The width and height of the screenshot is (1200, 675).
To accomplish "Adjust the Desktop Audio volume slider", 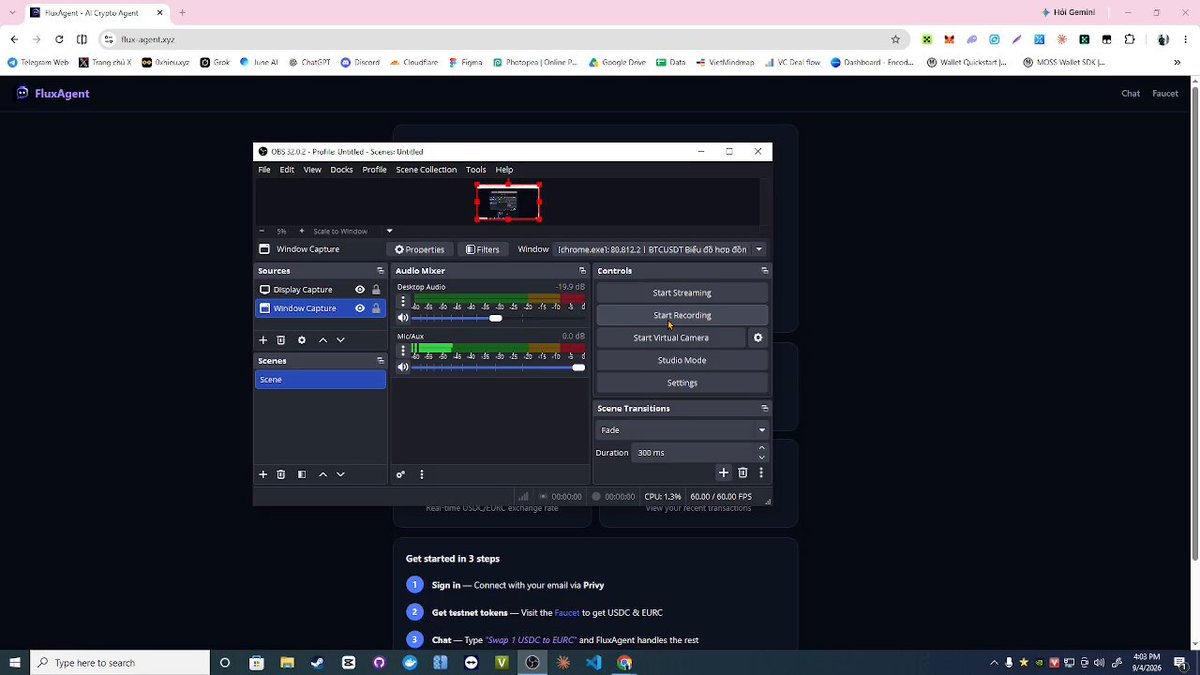I will [x=495, y=318].
